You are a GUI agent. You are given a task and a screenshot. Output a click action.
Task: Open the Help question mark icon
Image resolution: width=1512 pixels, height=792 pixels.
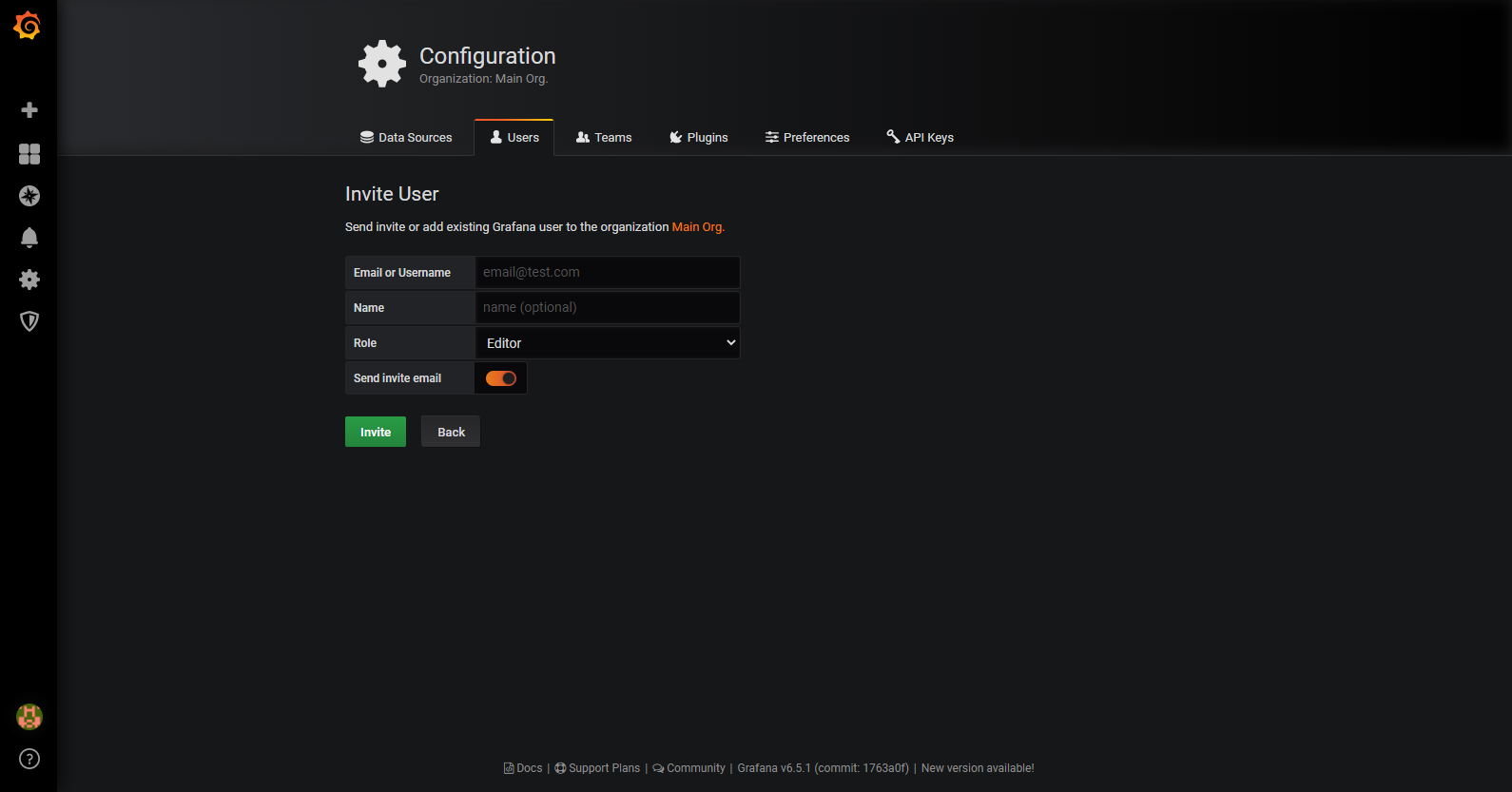[29, 759]
